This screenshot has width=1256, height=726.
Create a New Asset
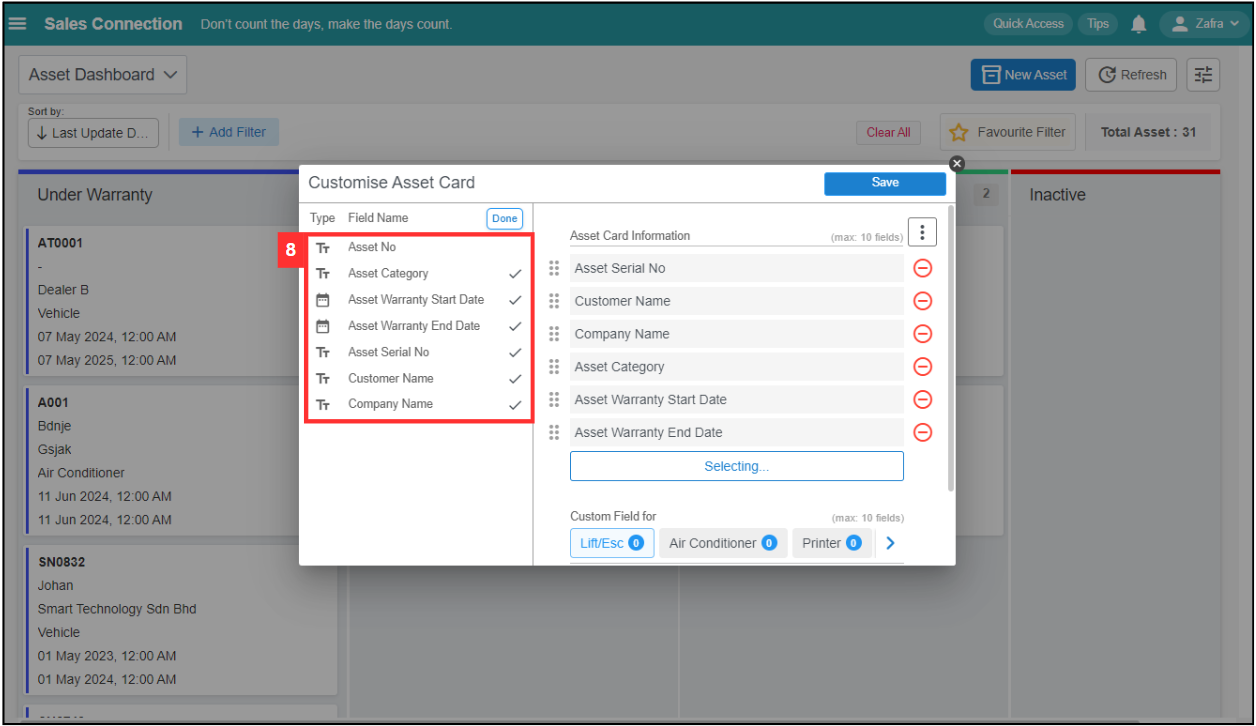click(1024, 75)
